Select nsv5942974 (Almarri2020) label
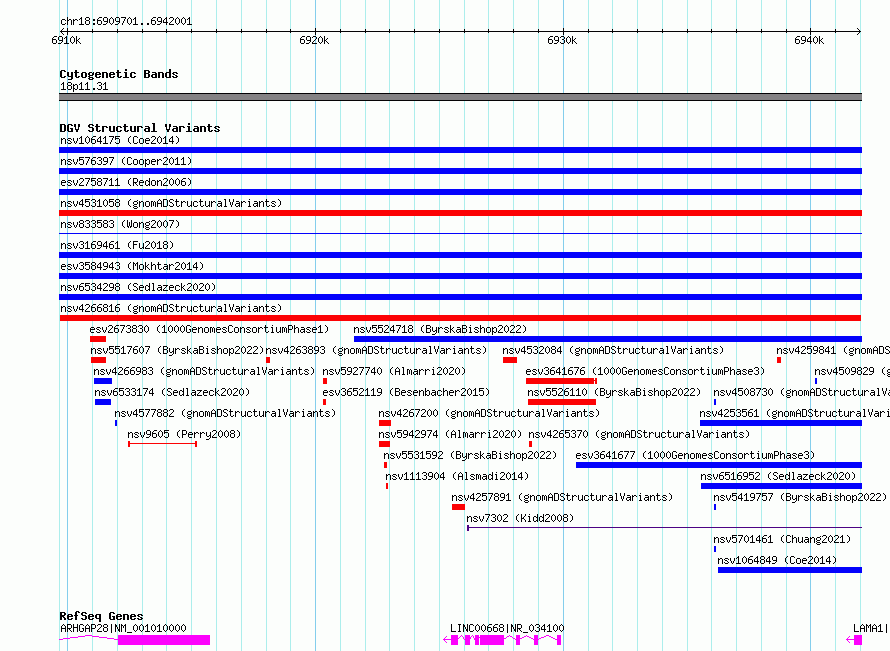Image resolution: width=890 pixels, height=651 pixels. 450,434
